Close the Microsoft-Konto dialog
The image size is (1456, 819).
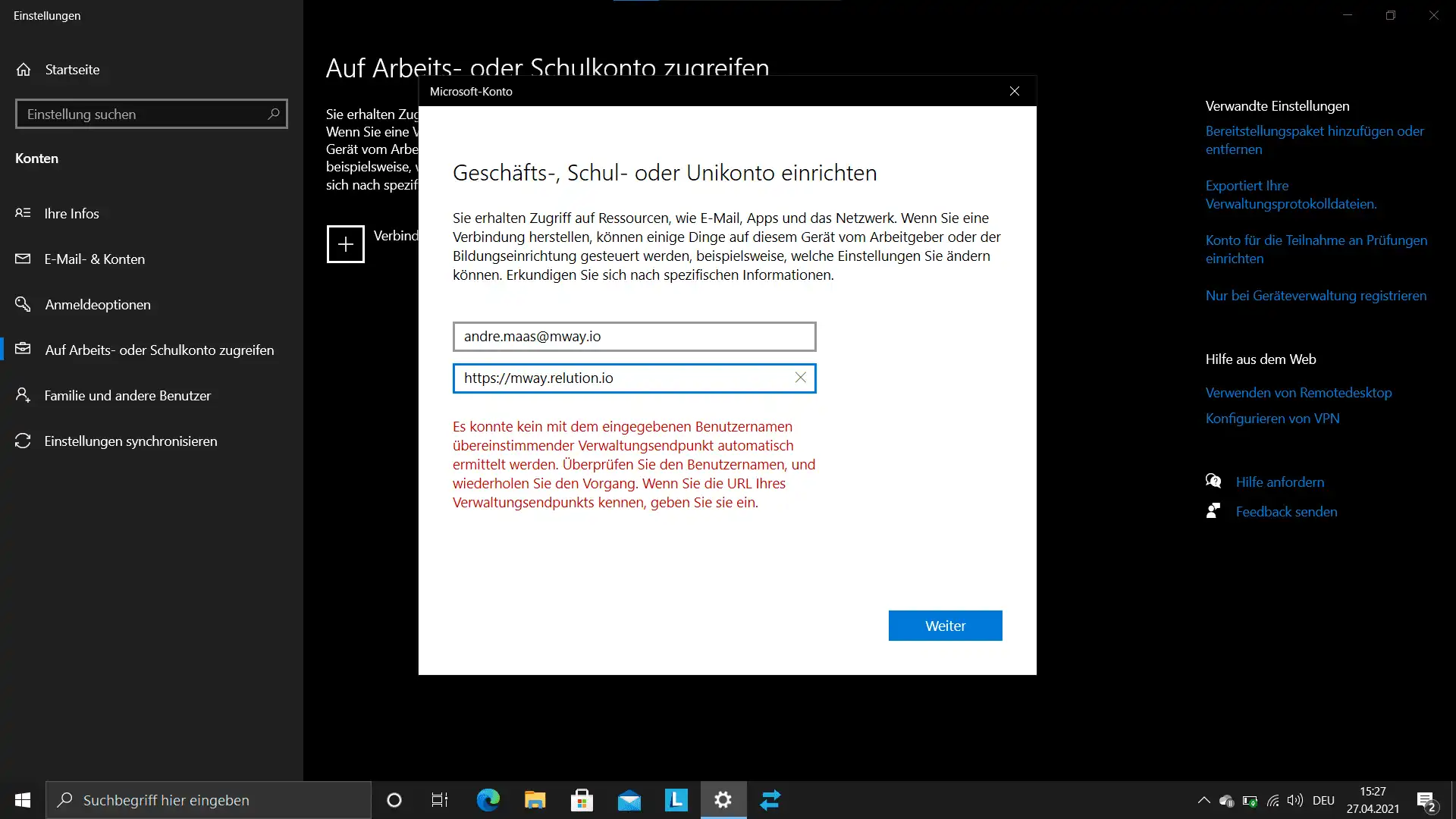point(1014,91)
